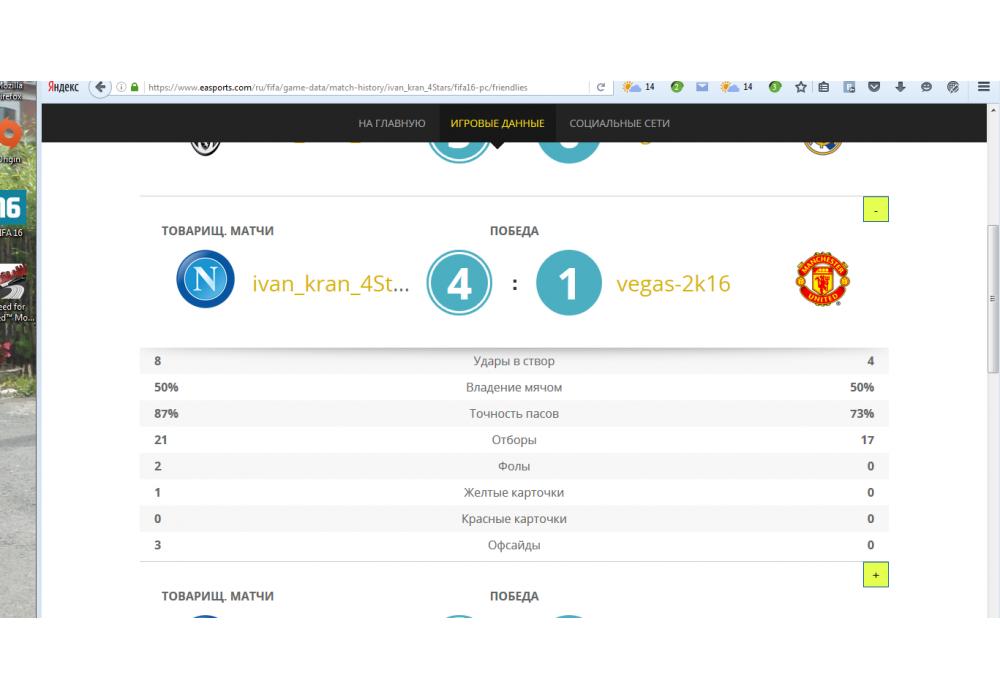
Task: Open the mail envelope toolbar icon
Action: (702, 87)
